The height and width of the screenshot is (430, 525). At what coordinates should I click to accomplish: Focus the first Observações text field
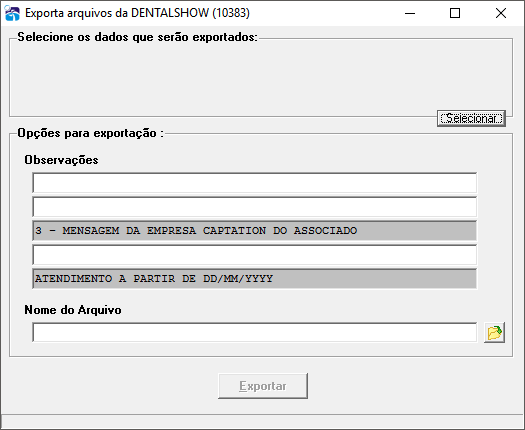pyautogui.click(x=254, y=183)
